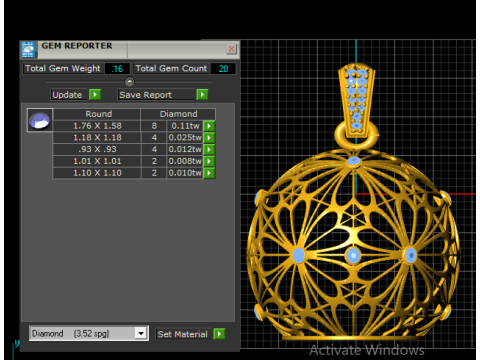Select the 1.76 X 1.58 size cell

pyautogui.click(x=97, y=126)
